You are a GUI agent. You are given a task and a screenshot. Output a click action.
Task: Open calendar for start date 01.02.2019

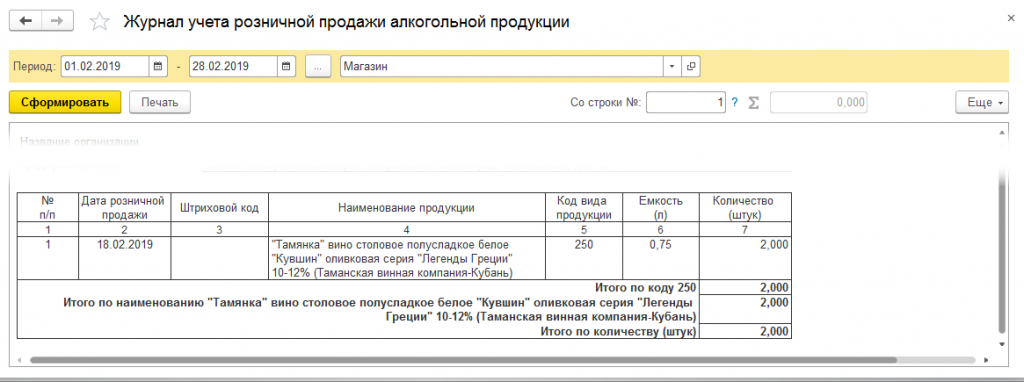point(157,66)
